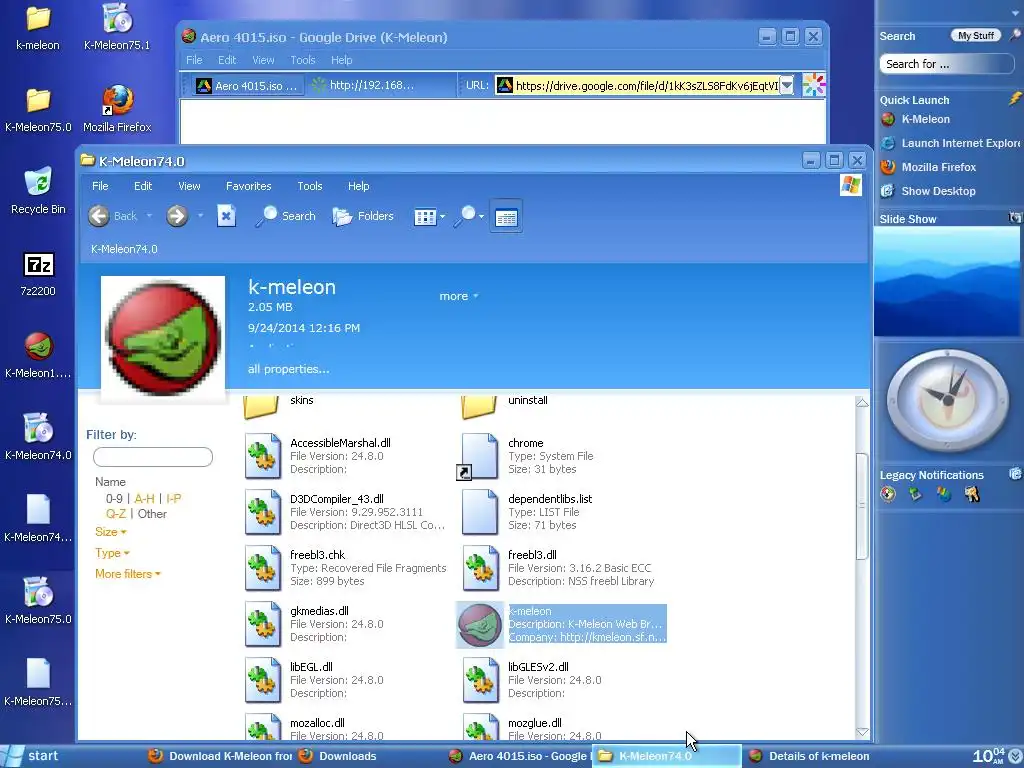1024x768 pixels.
Task: Click the Stop (X) toolbar icon
Action: tap(226, 216)
